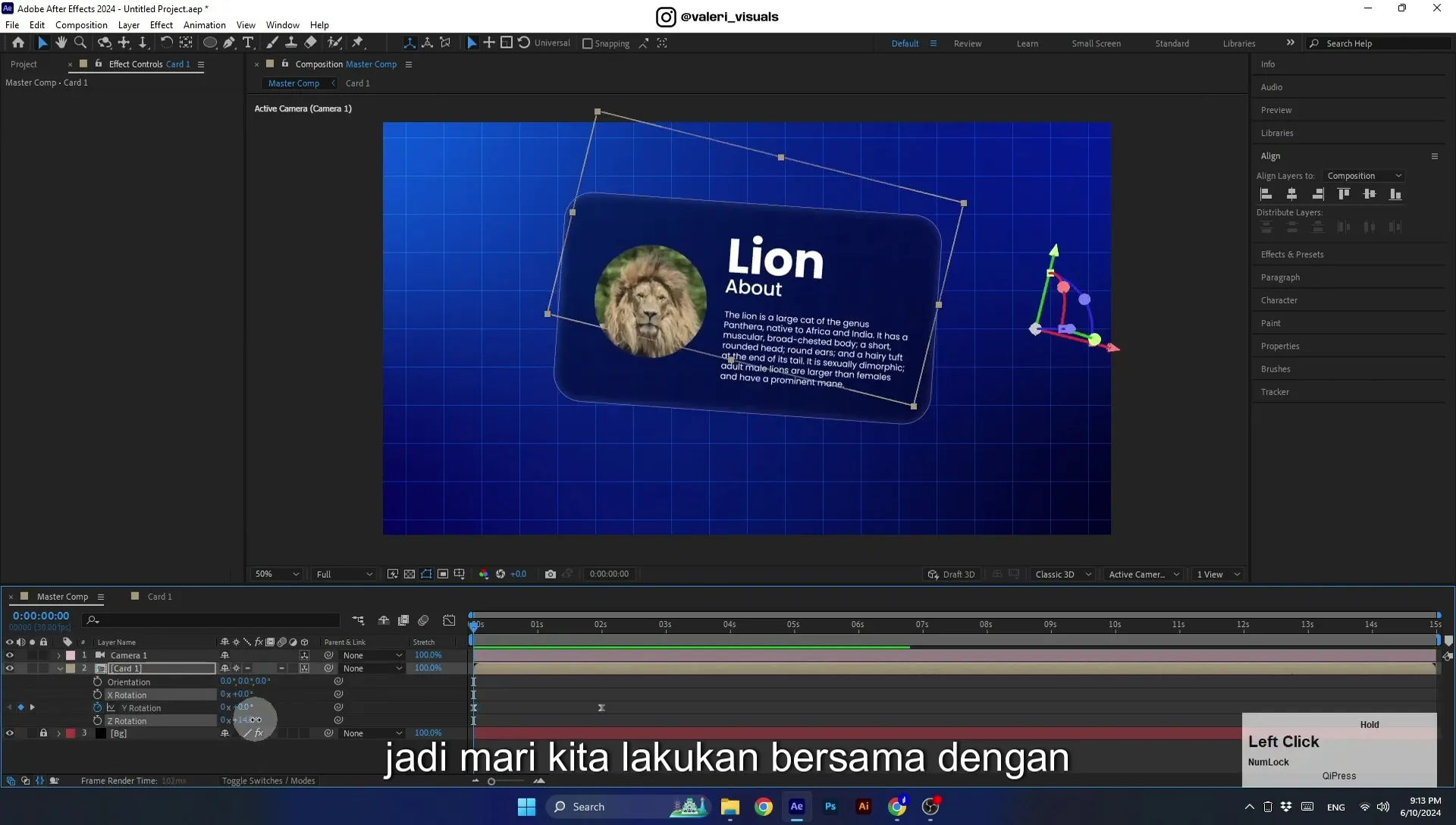Viewport: 1456px width, 825px height.
Task: Unlock the Bg layer
Action: pyautogui.click(x=43, y=733)
